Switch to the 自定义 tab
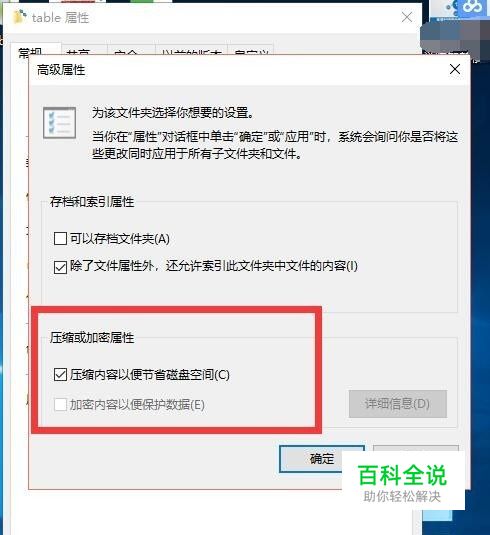The height and width of the screenshot is (535, 490). 251,52
